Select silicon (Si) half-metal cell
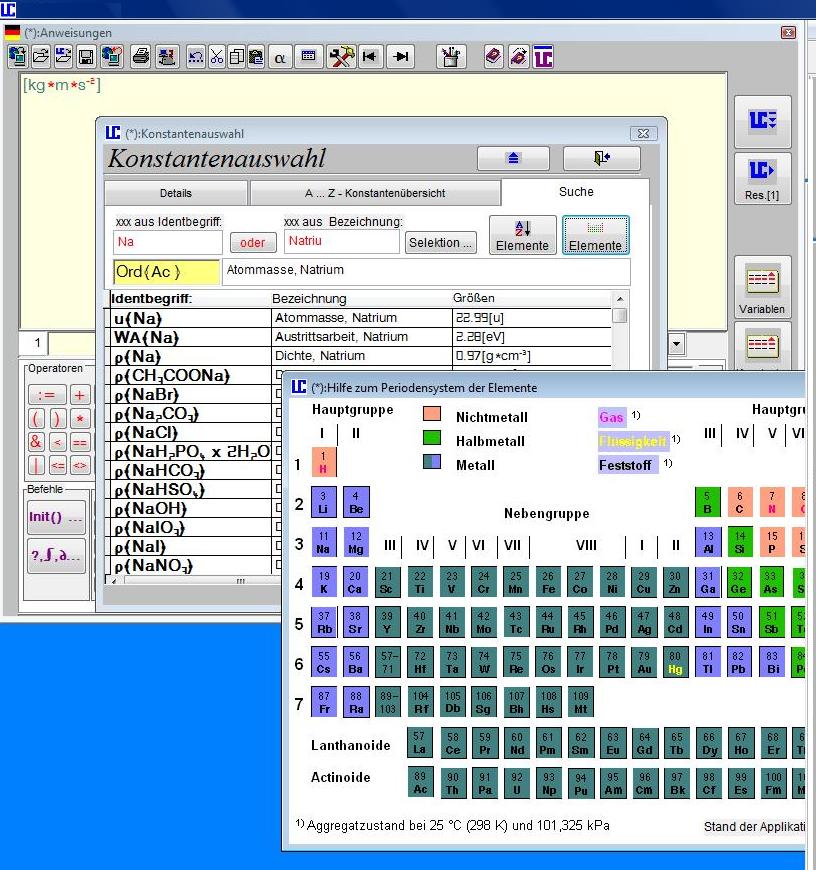 (739, 542)
